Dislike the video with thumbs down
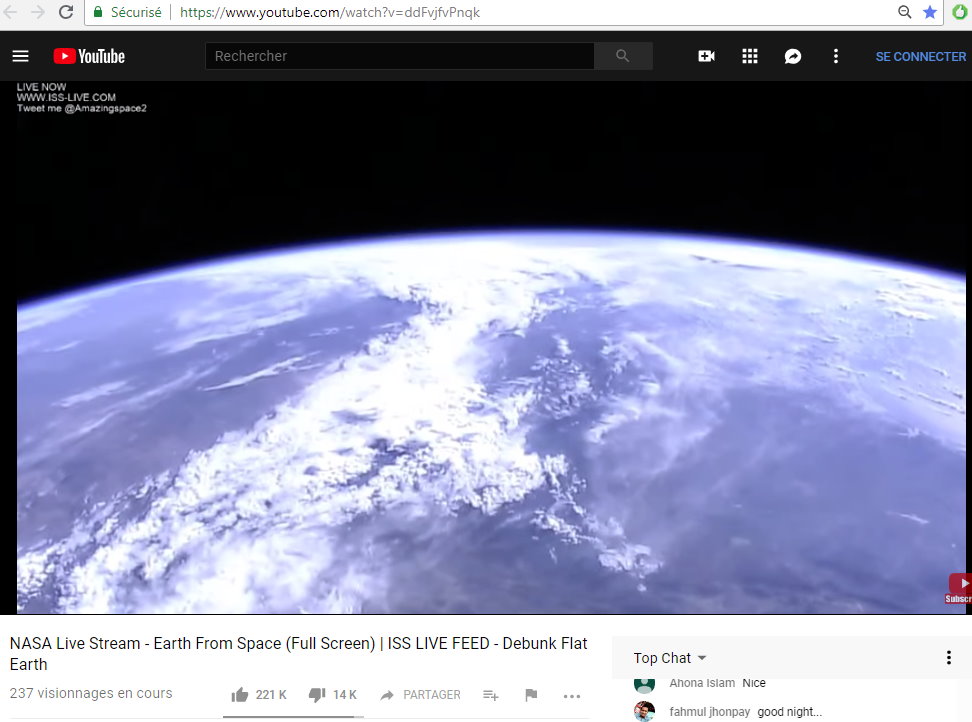This screenshot has height=722, width=972. point(317,695)
